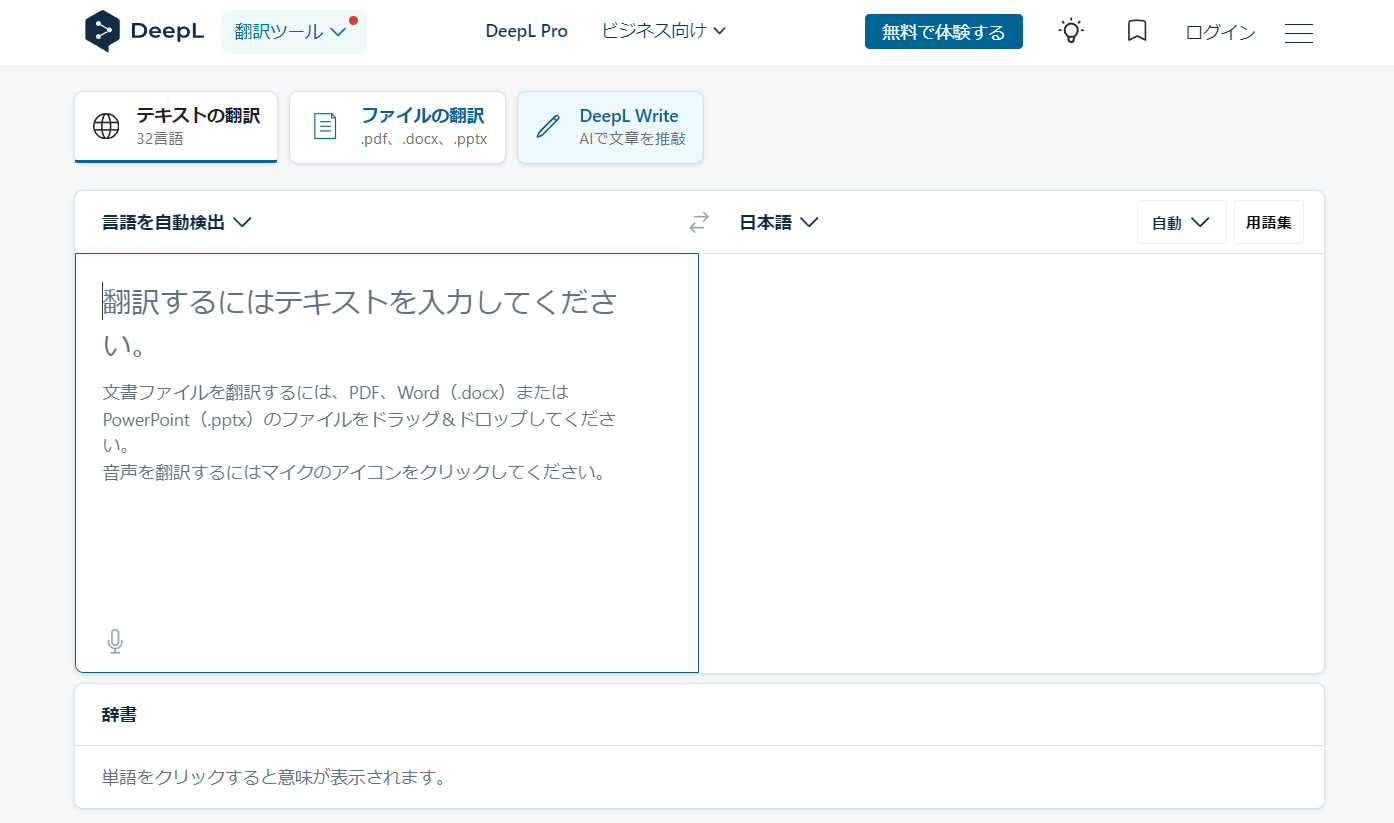Open the 日本語 target language dropdown
Viewport: 1394px width, 823px height.
point(779,222)
